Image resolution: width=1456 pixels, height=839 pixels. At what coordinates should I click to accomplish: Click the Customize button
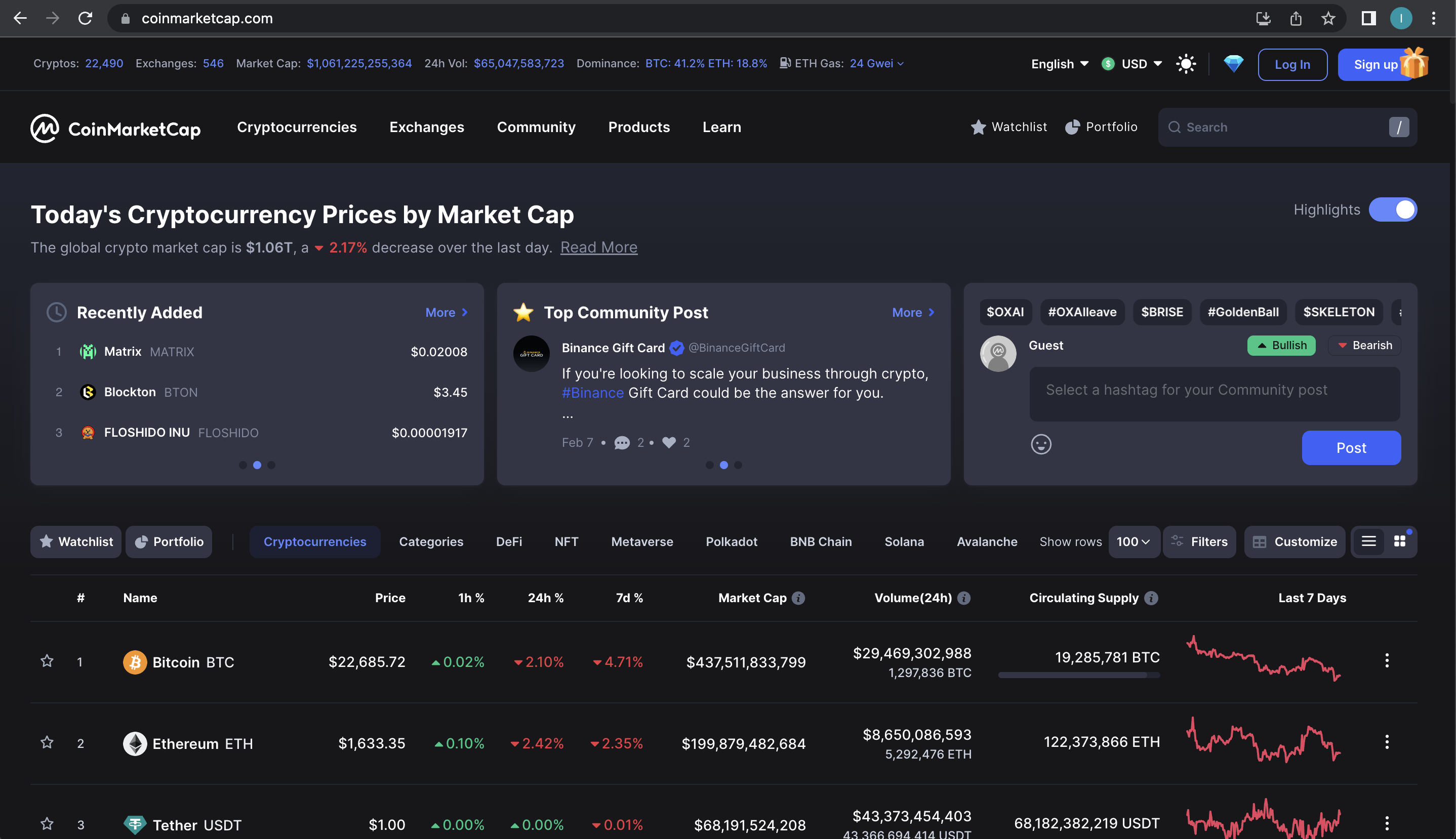tap(1295, 541)
